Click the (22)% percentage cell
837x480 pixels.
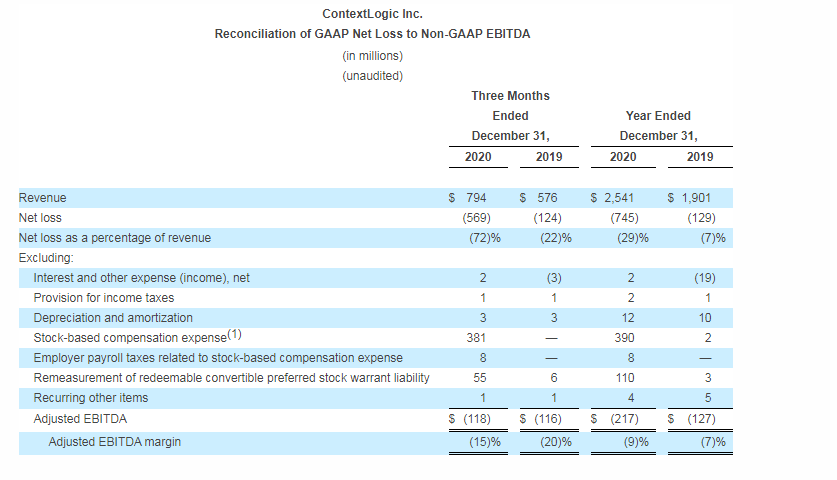[x=556, y=238]
